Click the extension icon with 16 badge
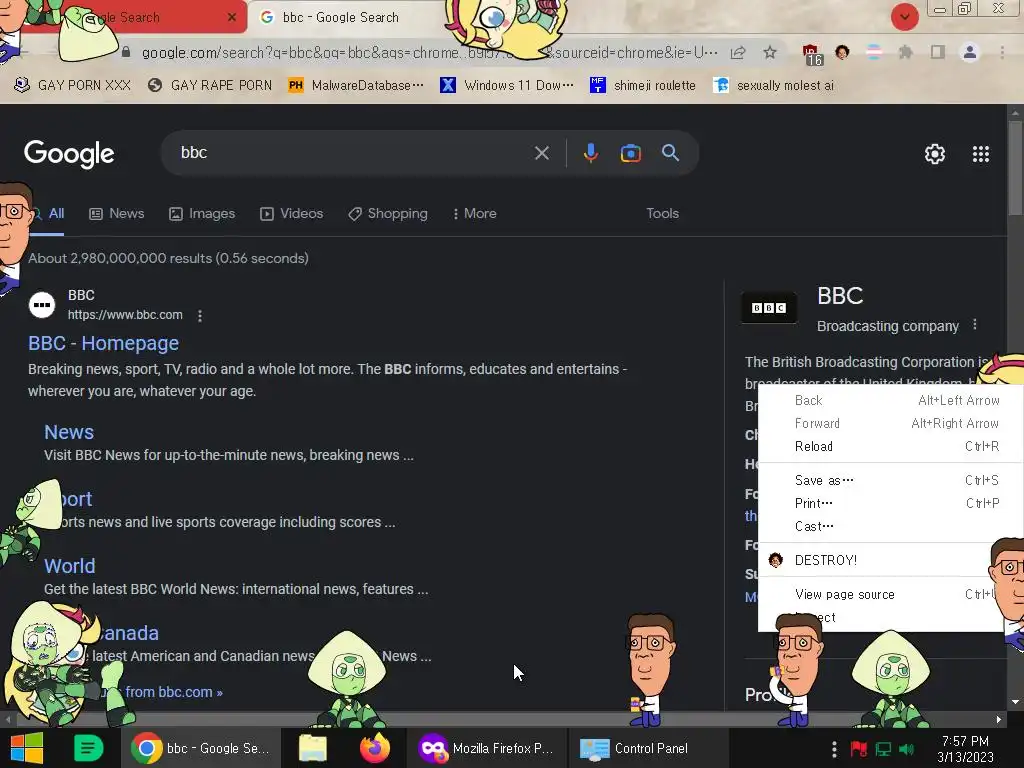Screen dimensions: 1024x768 click(x=812, y=54)
